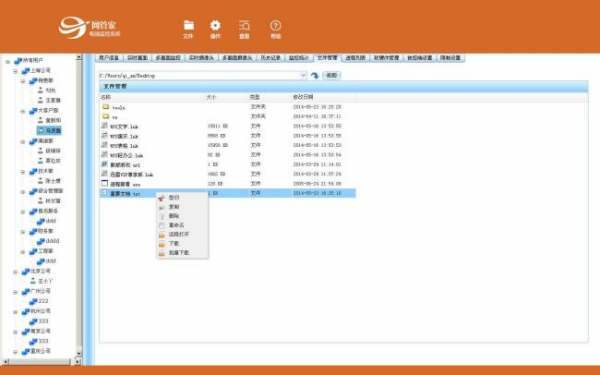The width and height of the screenshot is (600, 375).
Task: Choose 批量下载 from the context menu
Action: pos(179,253)
